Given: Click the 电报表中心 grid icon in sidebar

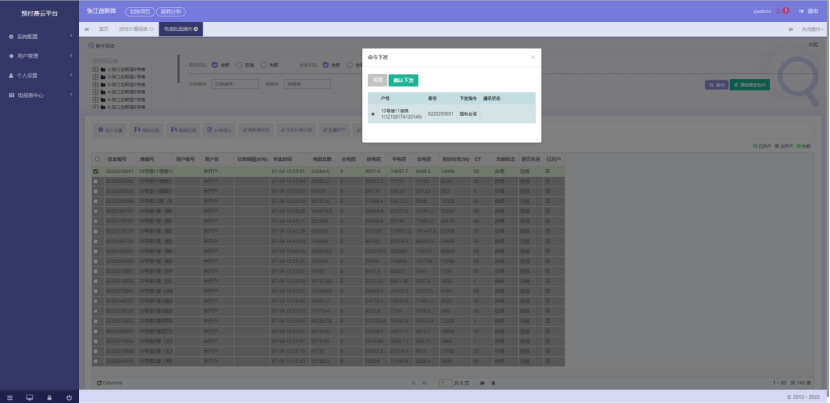Looking at the screenshot, I should [11, 94].
